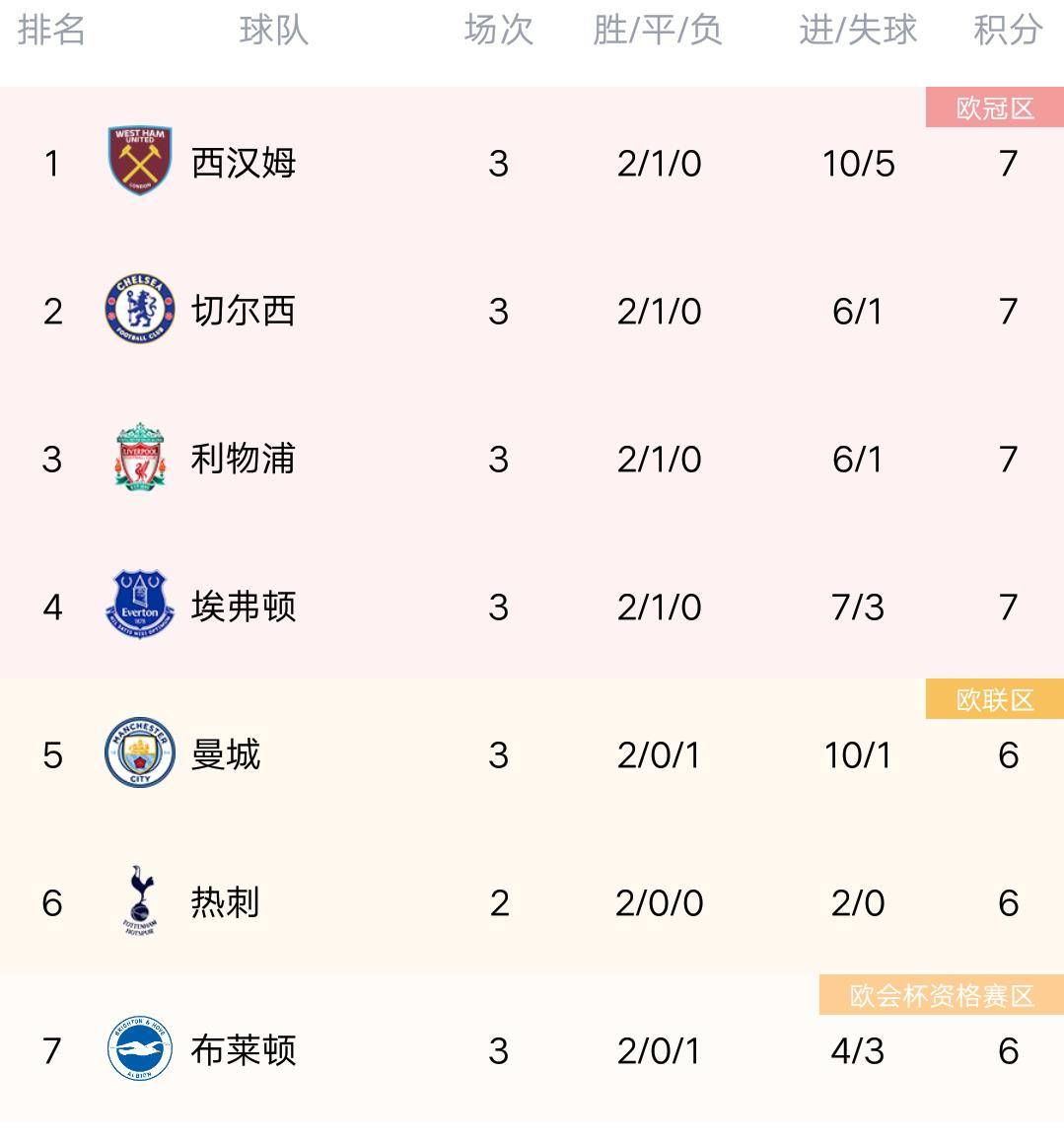Click 曼城 goals value 10/1
The image size is (1064, 1143).
[x=858, y=755]
